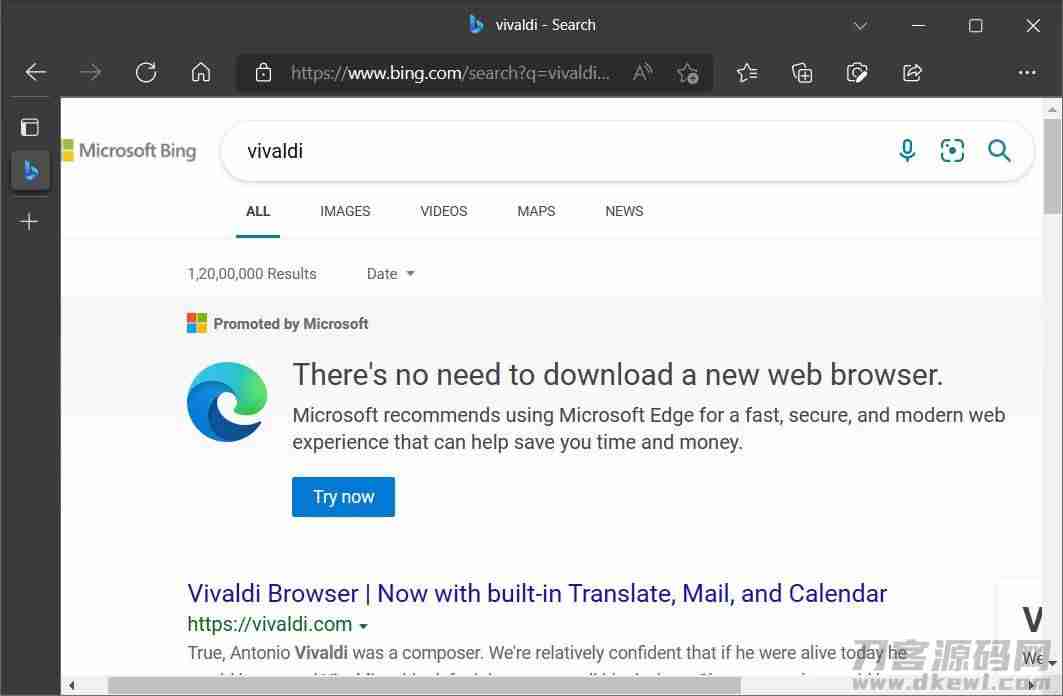Viewport: 1063px width, 696px height.
Task: Click the Microsoft Bing logo
Action: click(129, 150)
